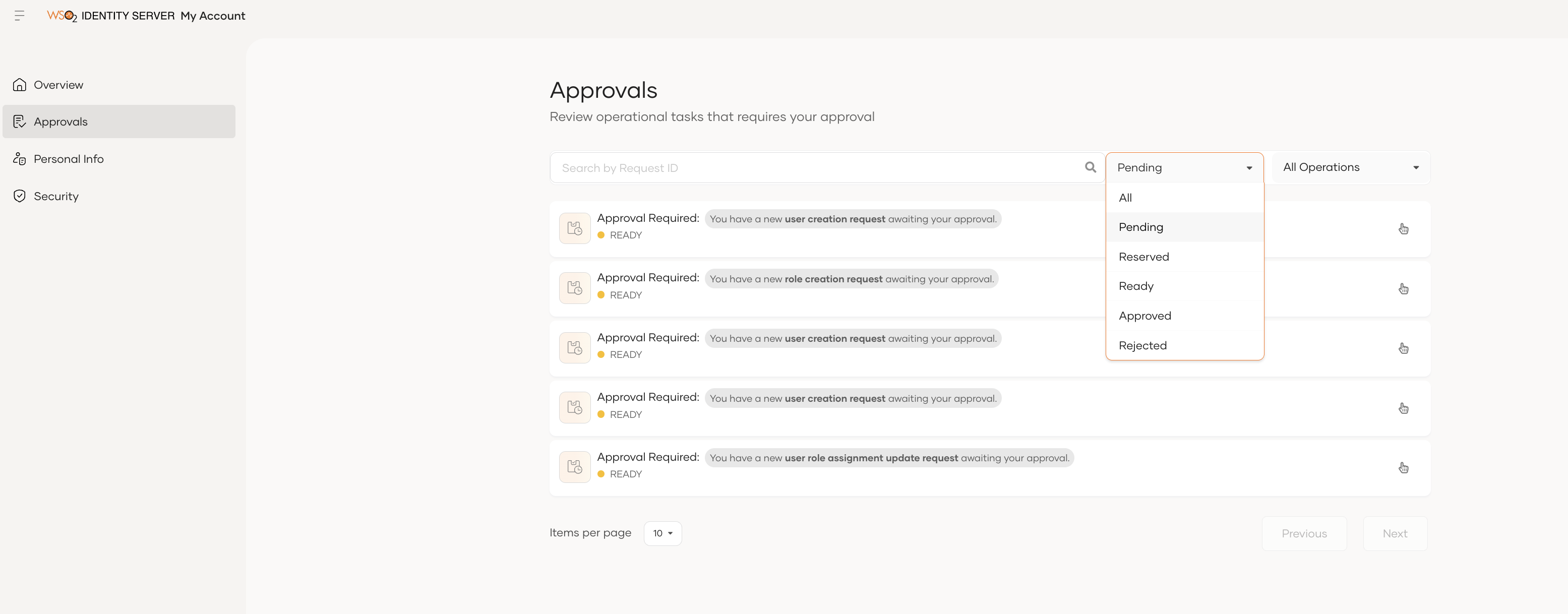Claim the role creation request via hand icon
1568x614 pixels.
pos(1403,288)
